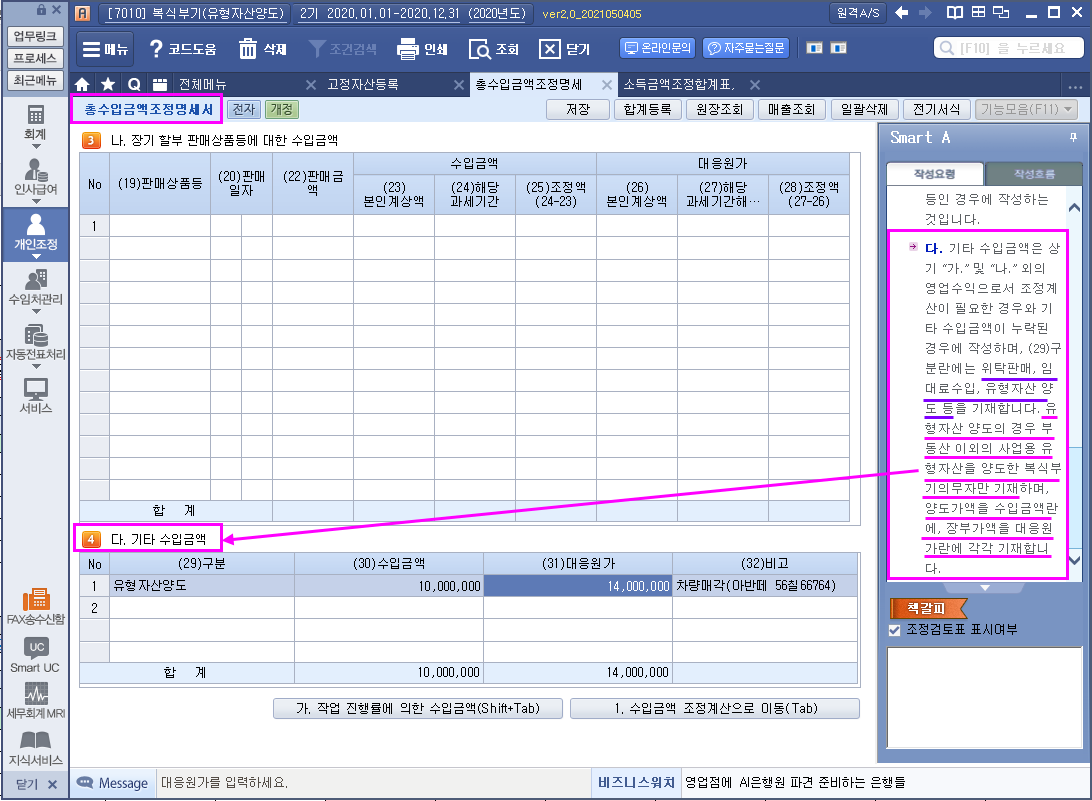Click the 저장 button
1092x801 pixels.
pyautogui.click(x=577, y=110)
